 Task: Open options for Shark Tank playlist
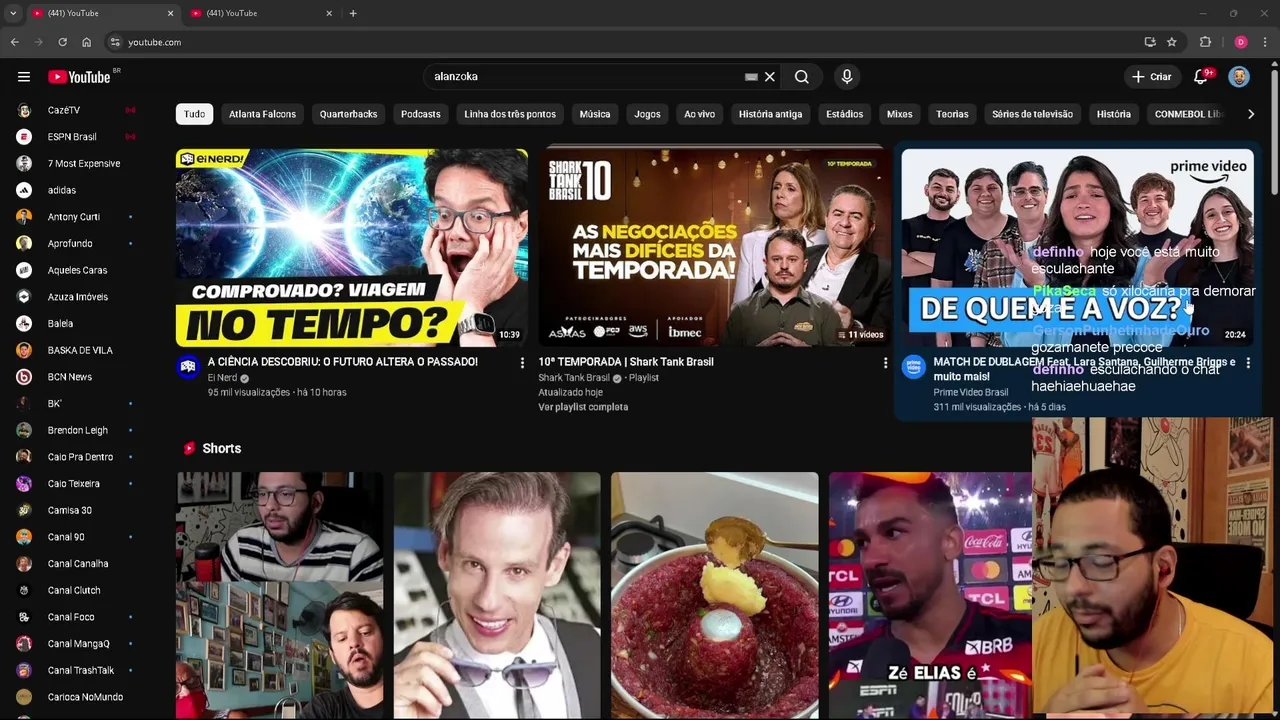pyautogui.click(x=884, y=363)
